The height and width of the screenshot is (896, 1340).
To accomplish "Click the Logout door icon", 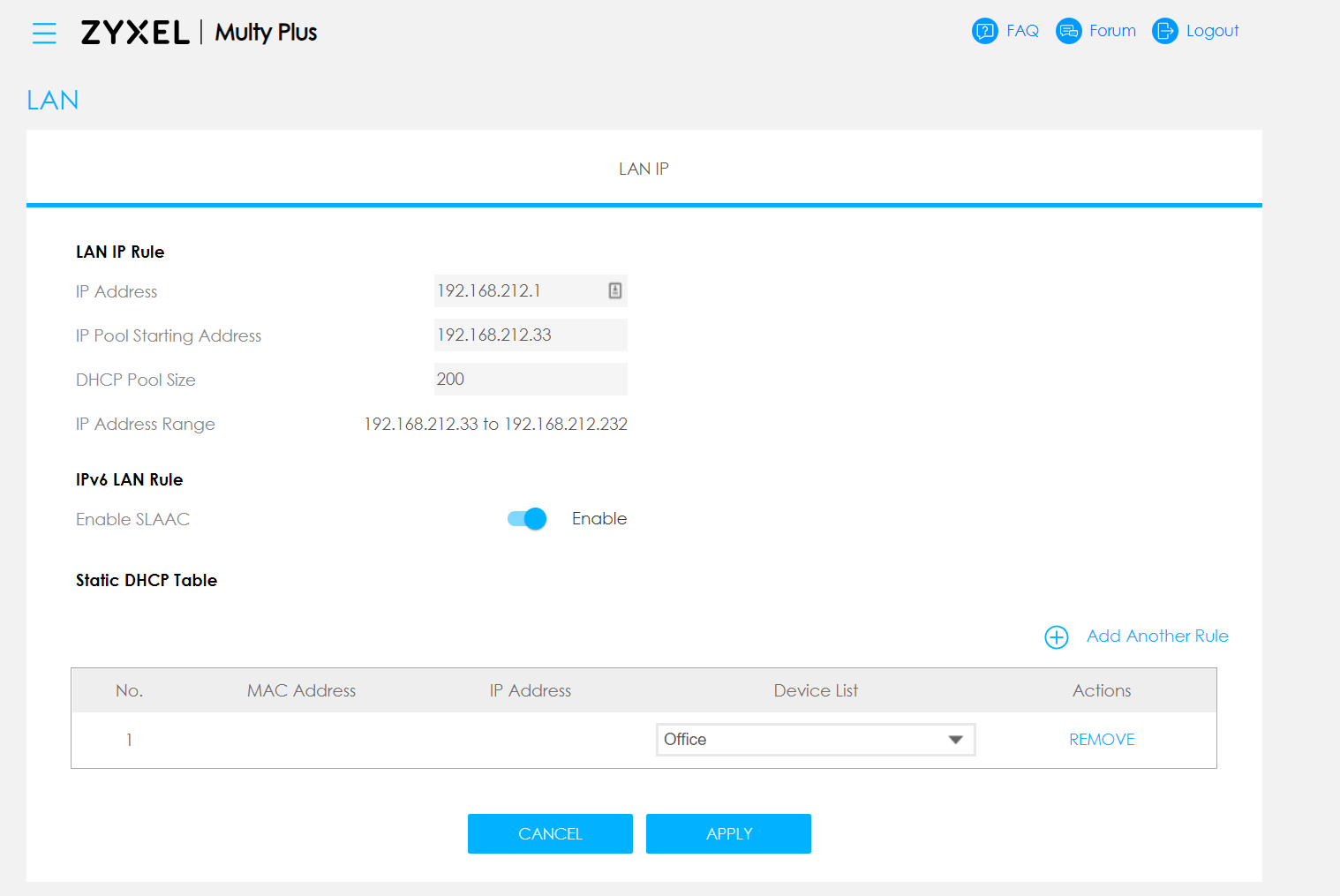I will tap(1164, 31).
